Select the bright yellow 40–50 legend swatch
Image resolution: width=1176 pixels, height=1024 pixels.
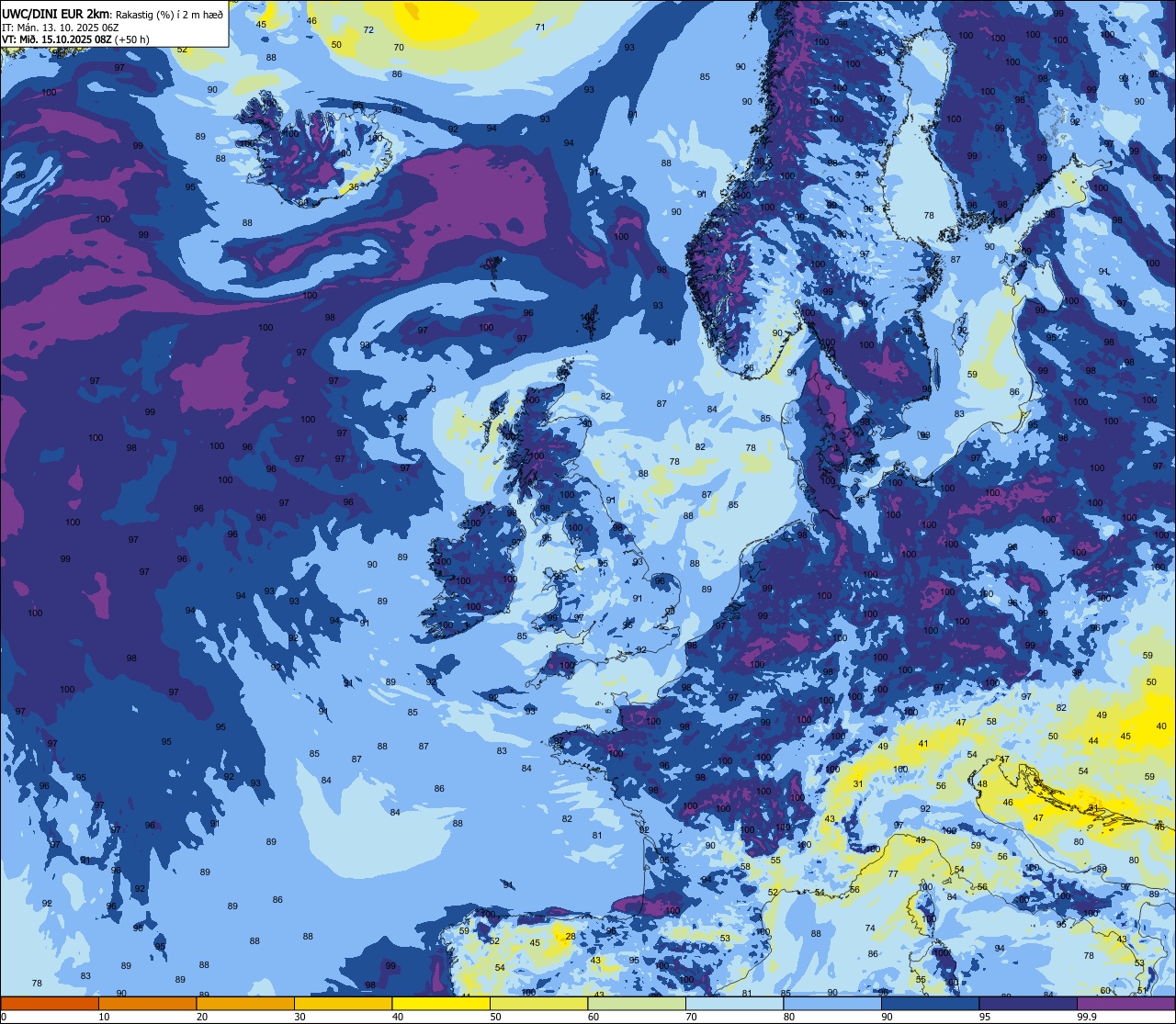[x=441, y=1003]
